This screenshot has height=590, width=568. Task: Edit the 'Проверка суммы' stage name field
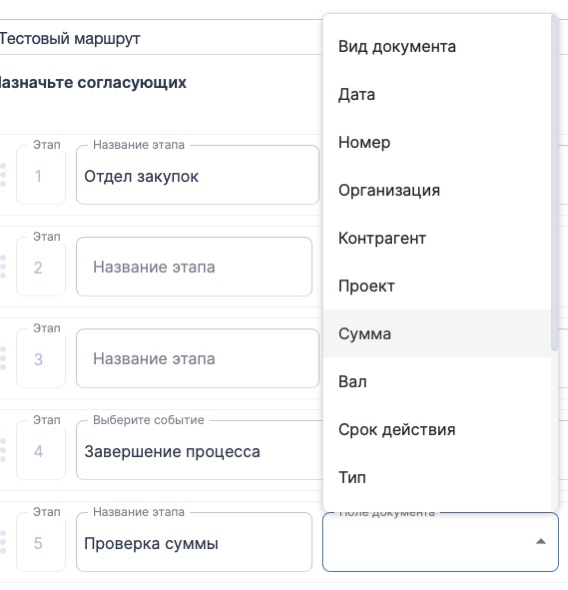(x=194, y=542)
